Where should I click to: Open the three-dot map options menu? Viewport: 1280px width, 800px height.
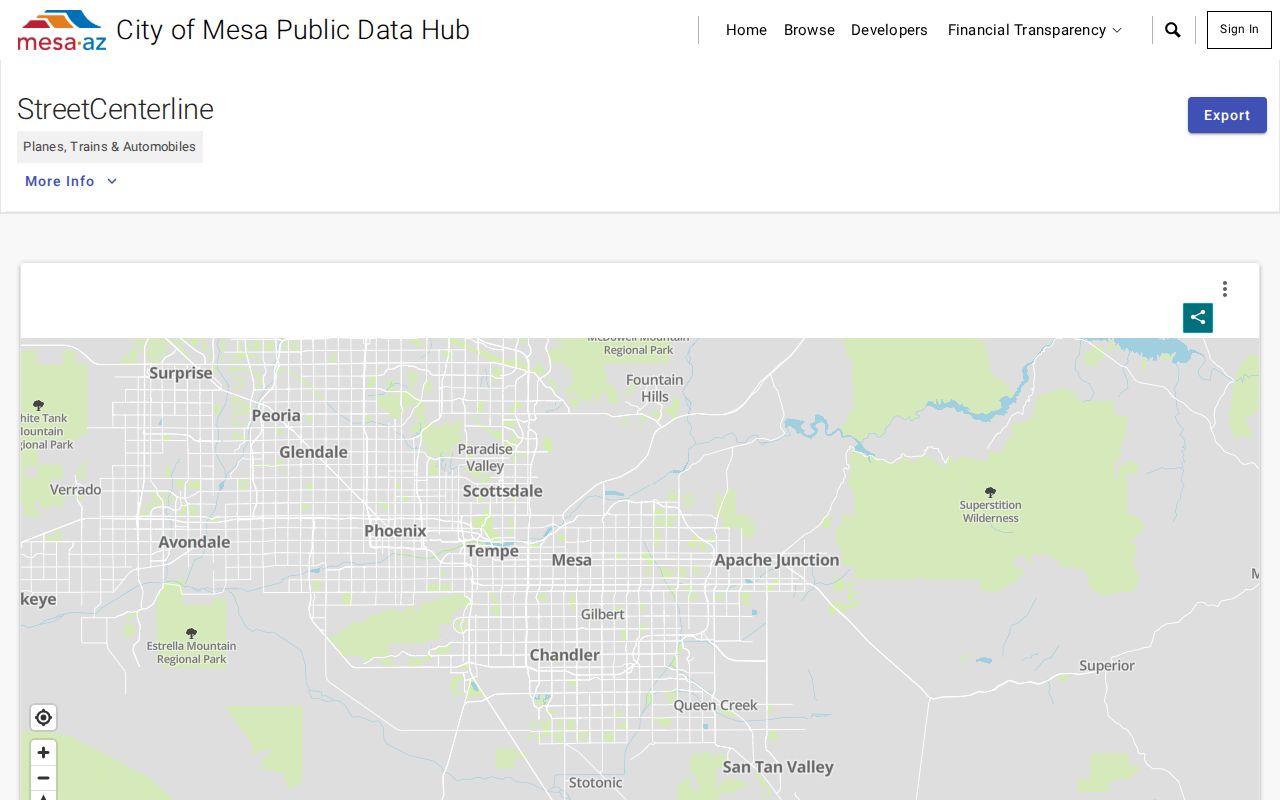(1224, 289)
